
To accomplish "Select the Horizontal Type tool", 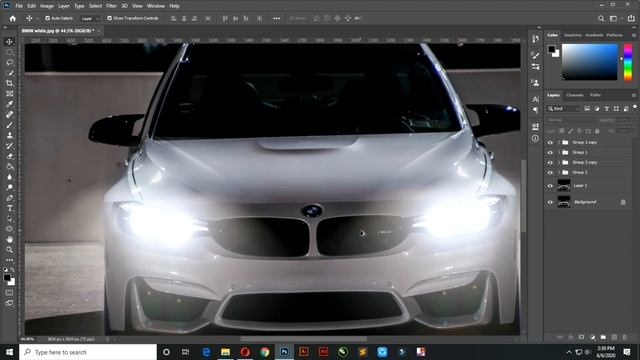I will (9, 208).
